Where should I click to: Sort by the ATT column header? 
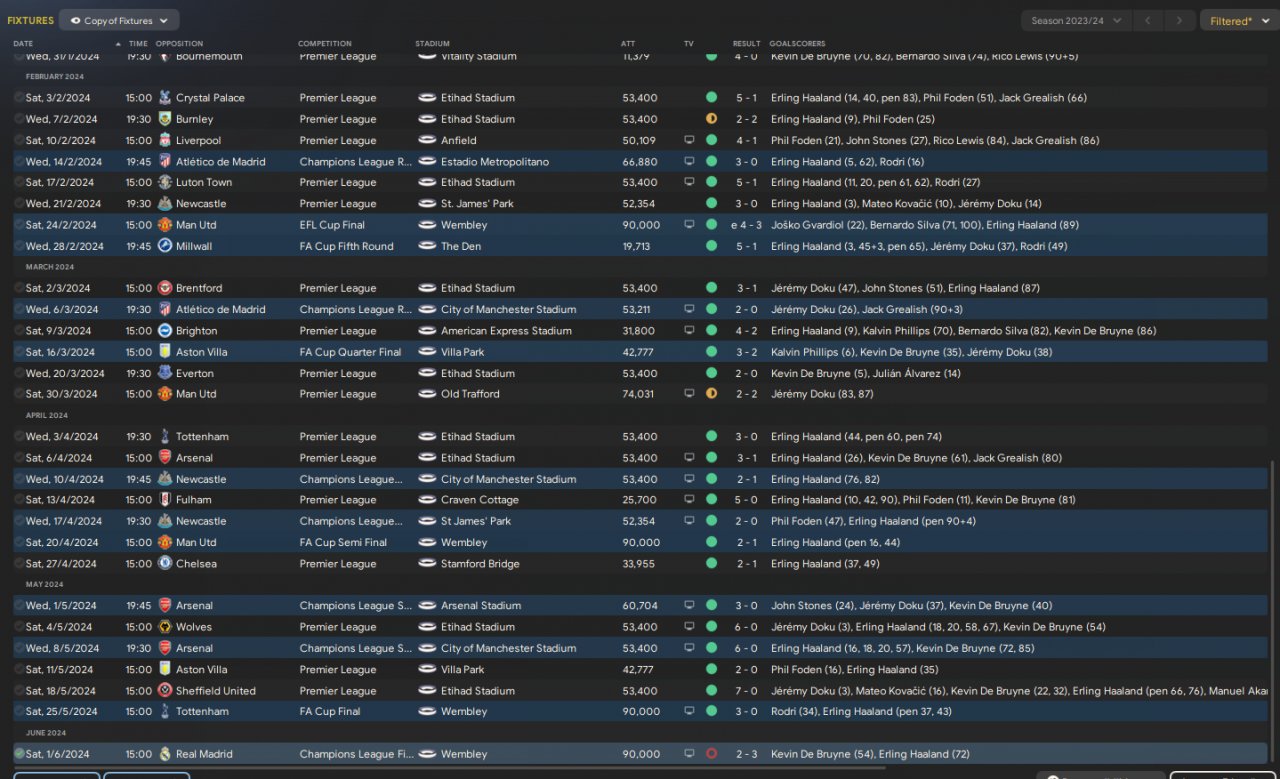628,44
